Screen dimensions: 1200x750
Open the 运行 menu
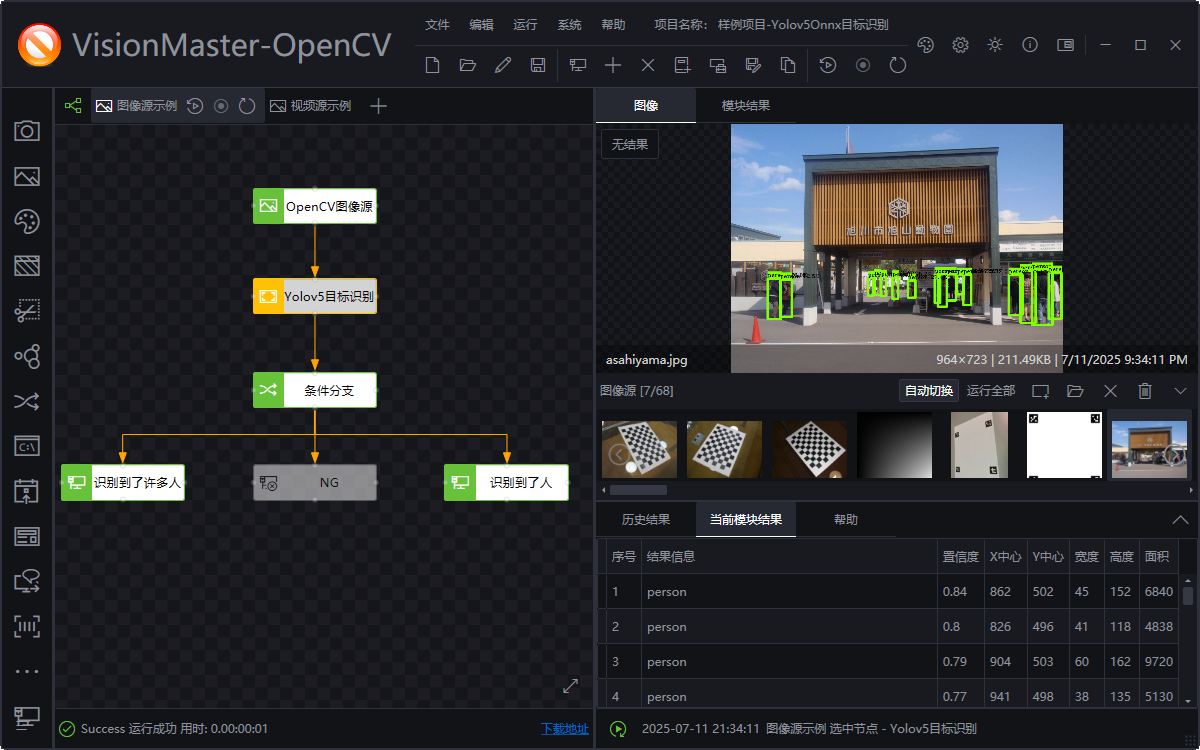525,24
